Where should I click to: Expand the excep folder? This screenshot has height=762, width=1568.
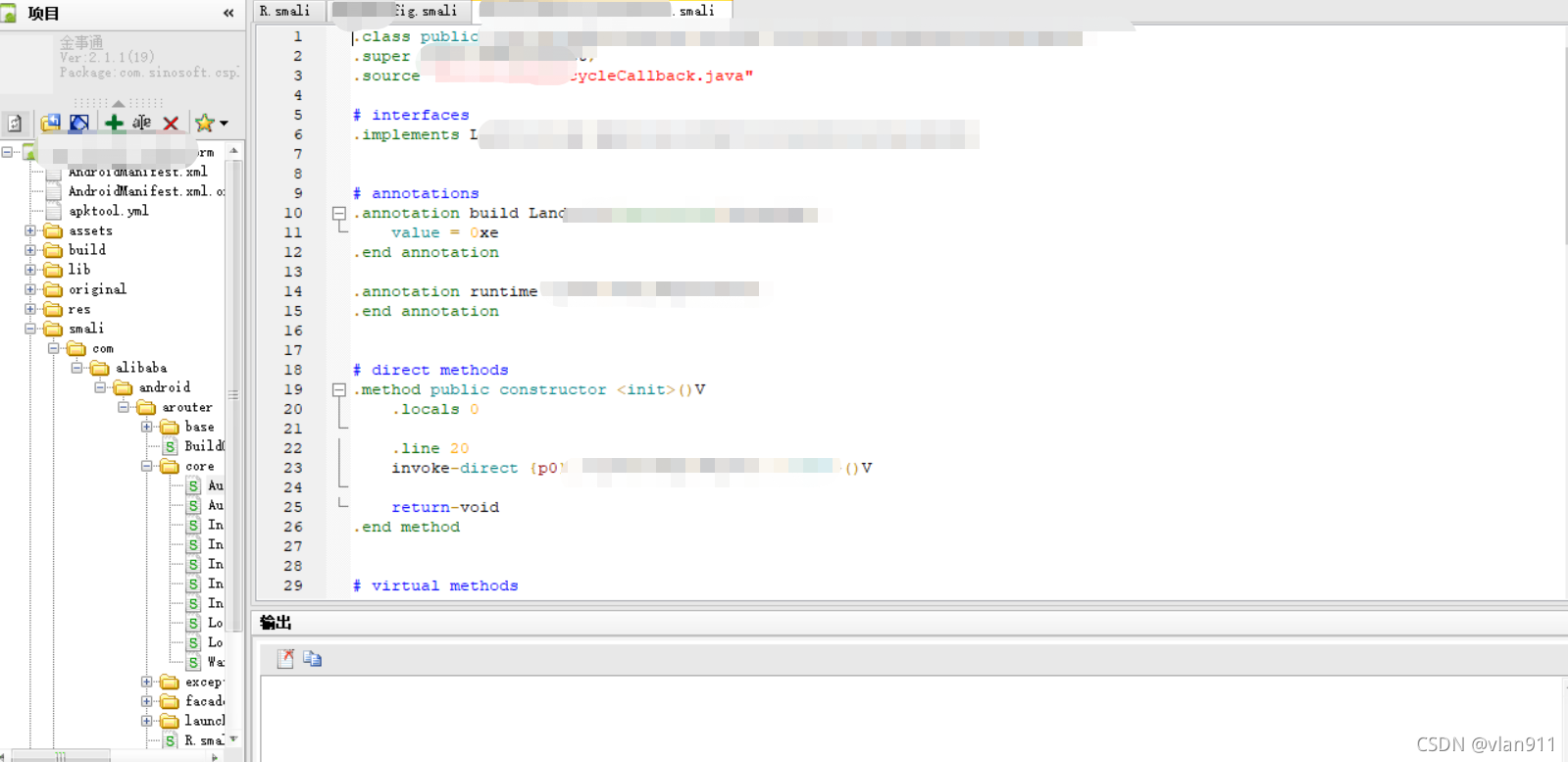point(147,682)
